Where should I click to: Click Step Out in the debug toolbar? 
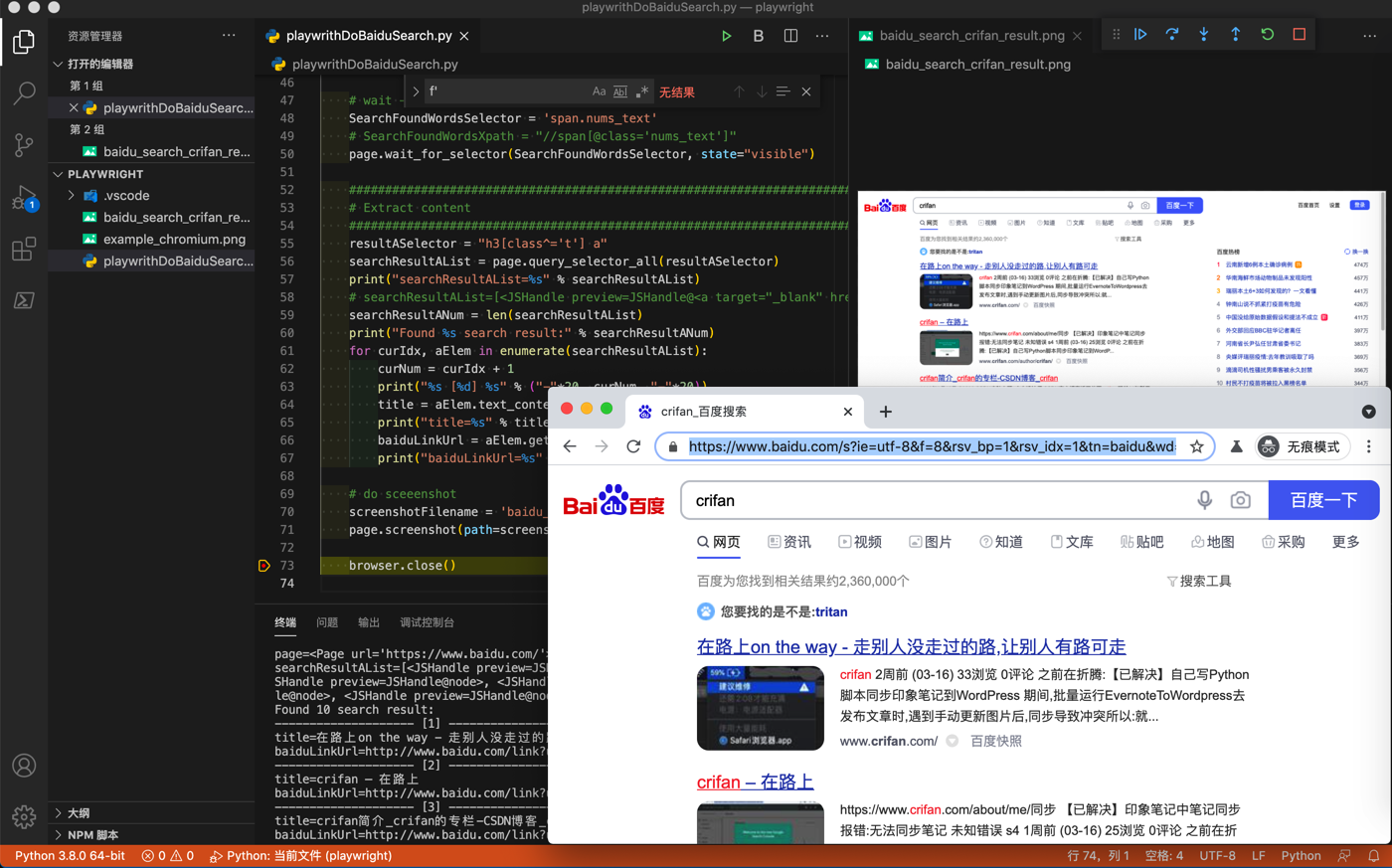[1236, 34]
